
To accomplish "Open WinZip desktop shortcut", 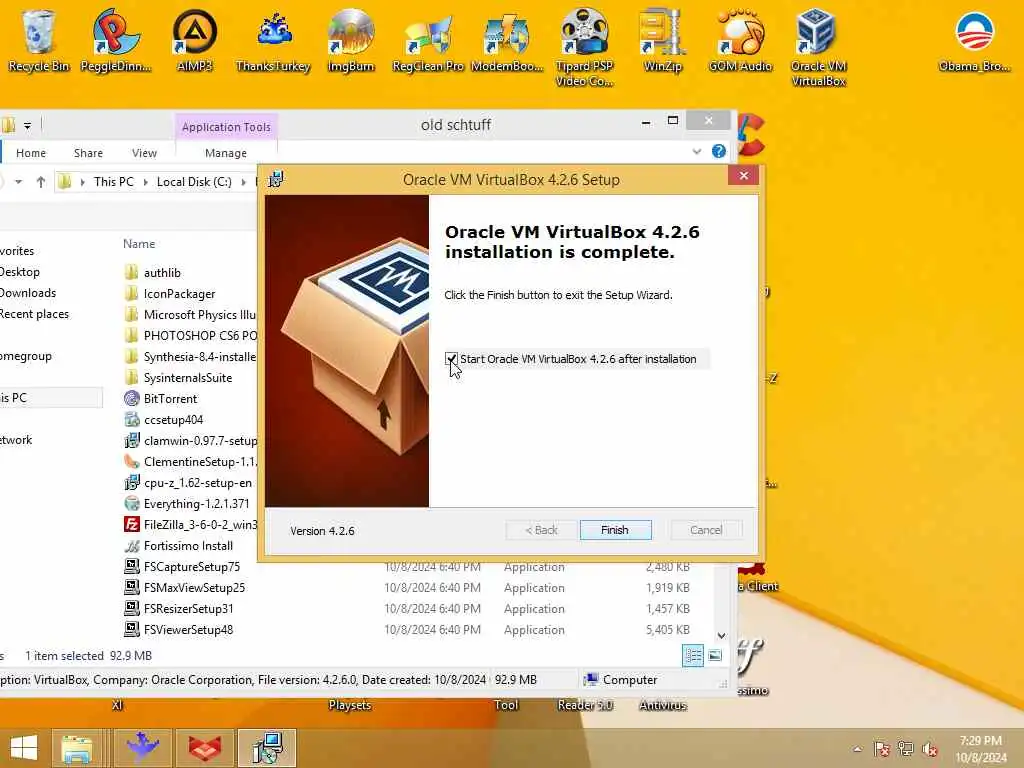I will (x=662, y=39).
